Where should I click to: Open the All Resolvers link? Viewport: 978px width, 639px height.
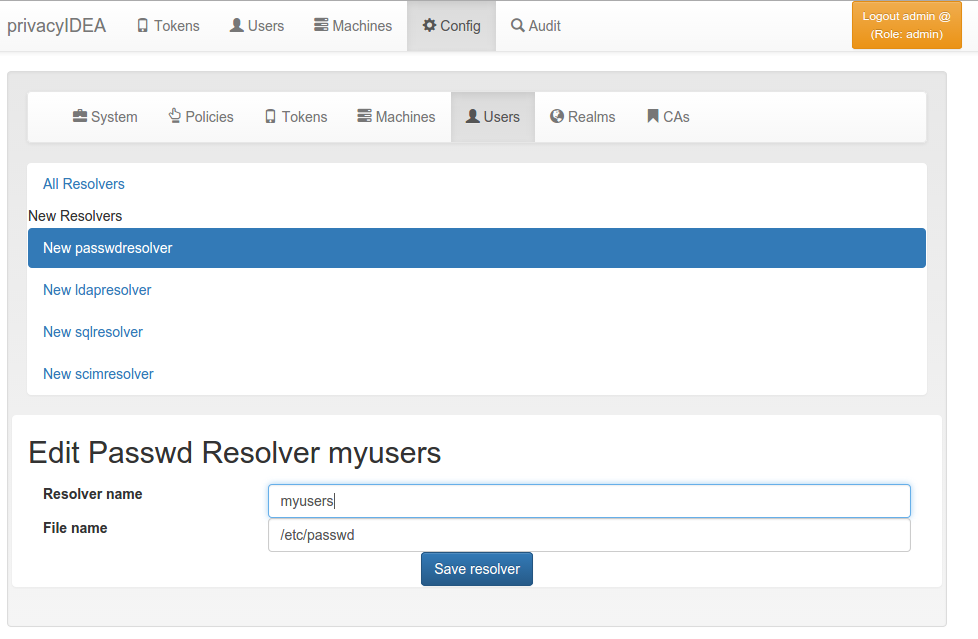(x=84, y=184)
